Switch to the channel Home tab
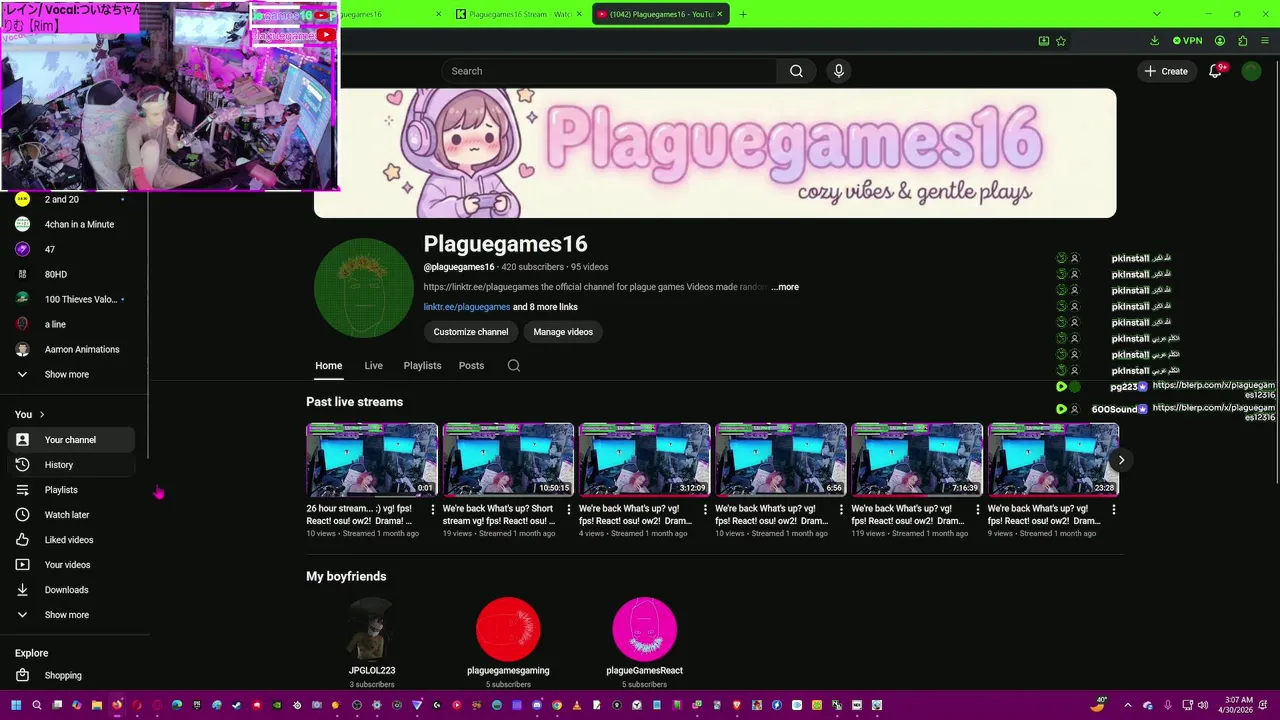The image size is (1280, 720). tap(329, 366)
